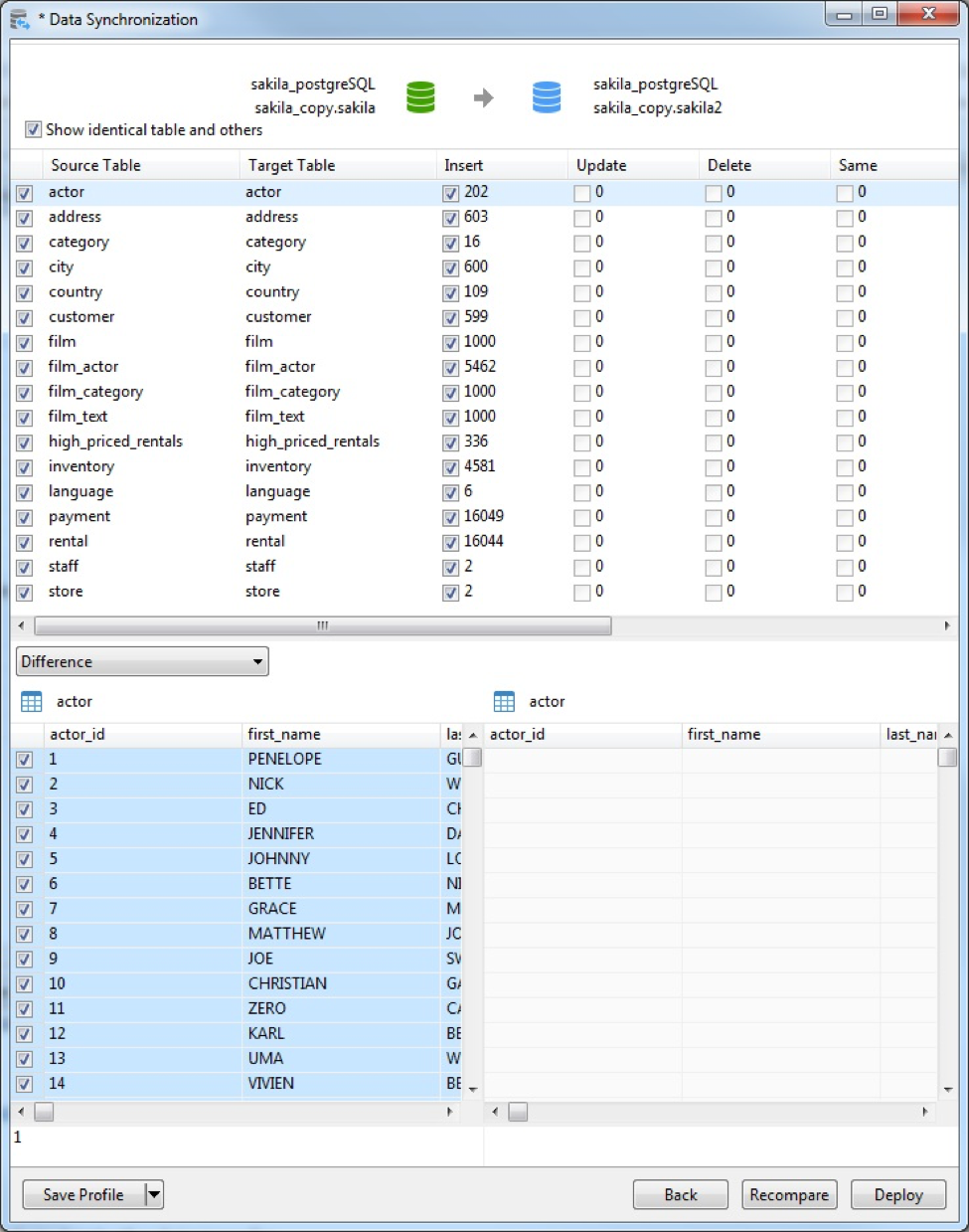Click the Data Synchronization icon in the title bar
Image resolution: width=969 pixels, height=1232 pixels.
pos(17,17)
